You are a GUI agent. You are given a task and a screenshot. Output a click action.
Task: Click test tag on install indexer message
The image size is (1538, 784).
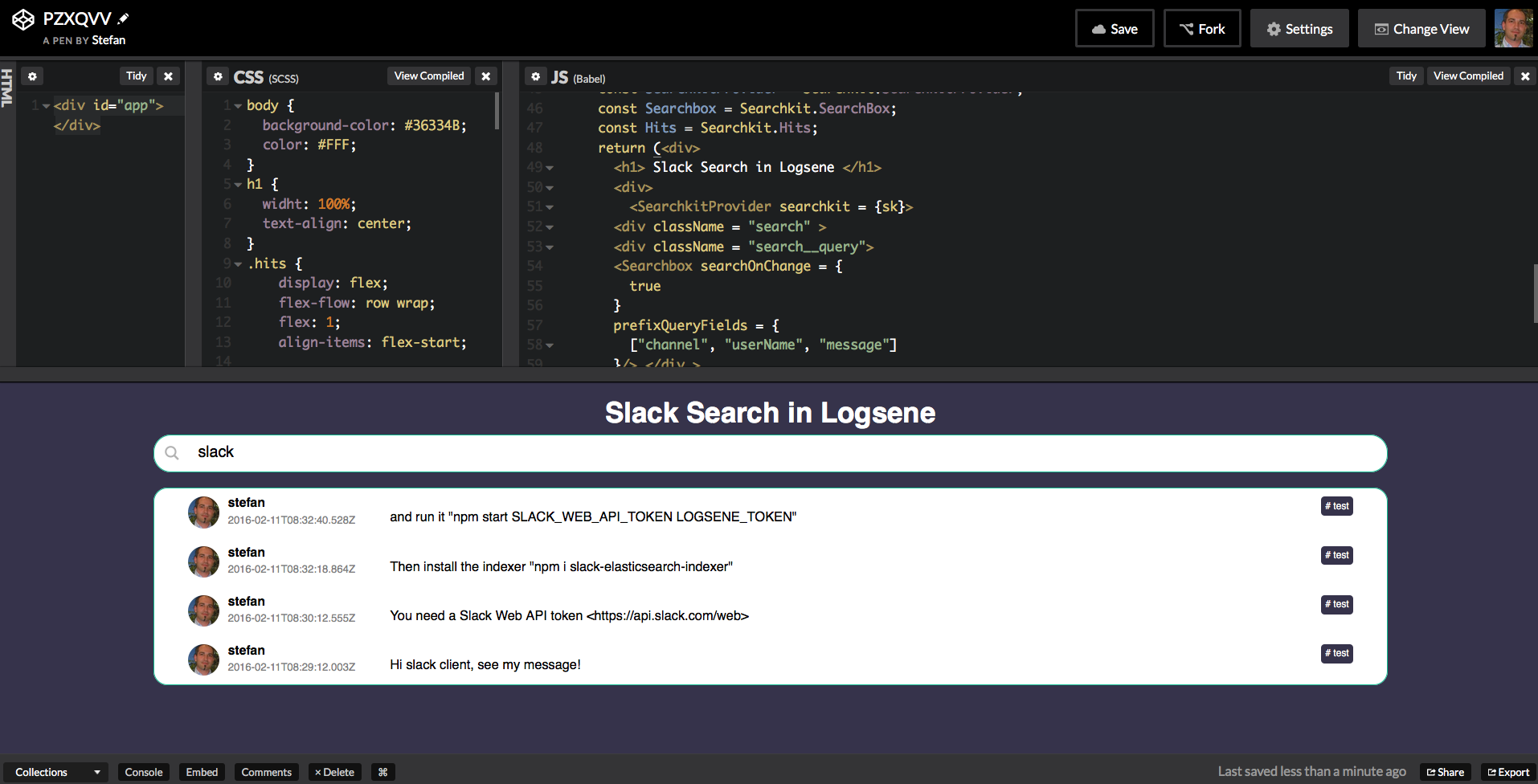tap(1337, 555)
